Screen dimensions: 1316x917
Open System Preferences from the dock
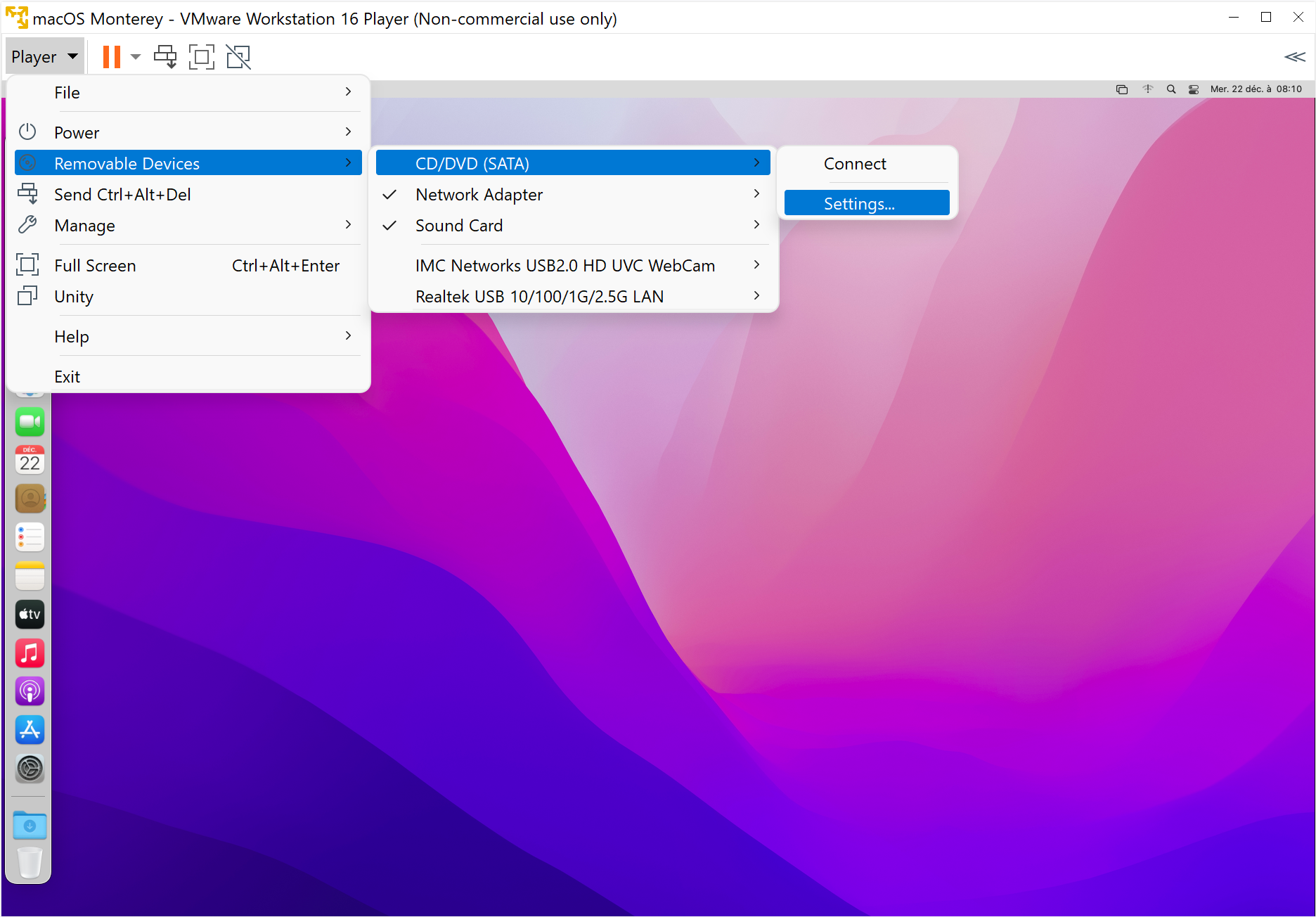pos(30,769)
